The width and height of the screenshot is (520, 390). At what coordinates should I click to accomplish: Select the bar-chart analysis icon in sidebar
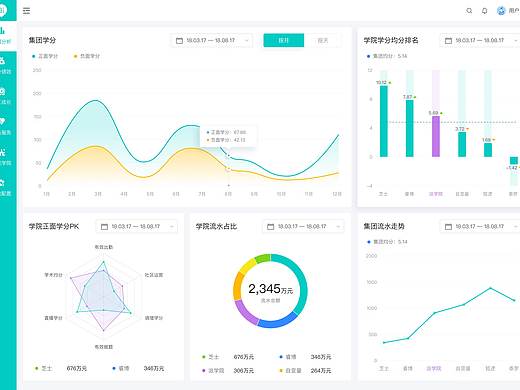pos(3,31)
